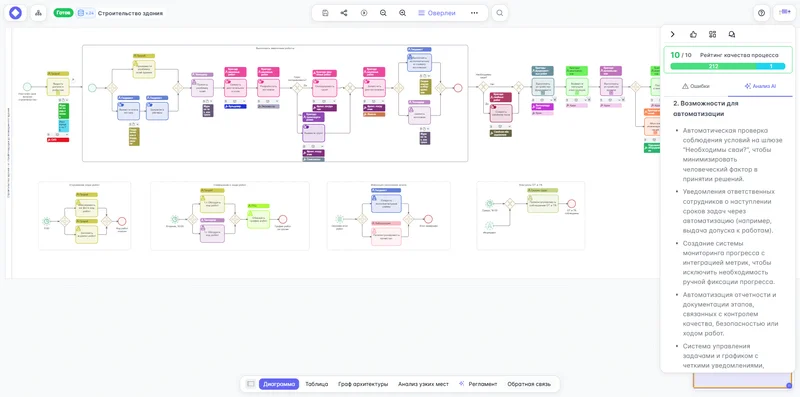This screenshot has width=800, height=397.
Task: Toggle the side panel layout button
Action: point(784,13)
